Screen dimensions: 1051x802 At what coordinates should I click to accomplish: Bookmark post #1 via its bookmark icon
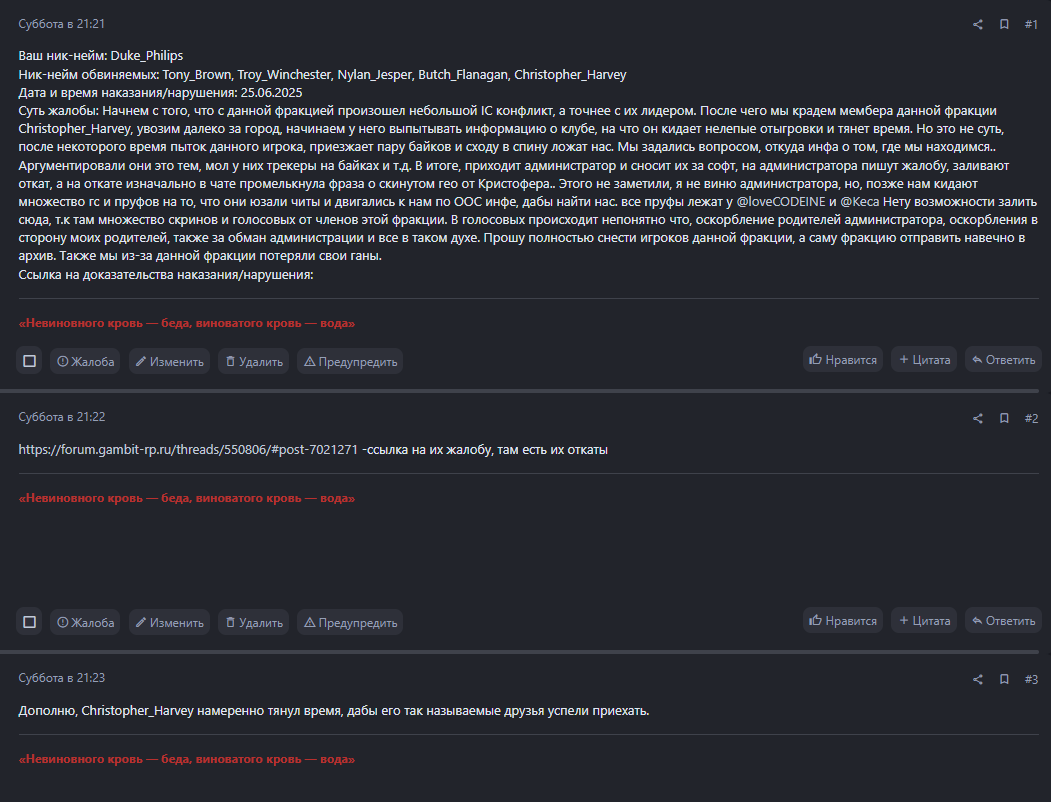tap(1004, 24)
